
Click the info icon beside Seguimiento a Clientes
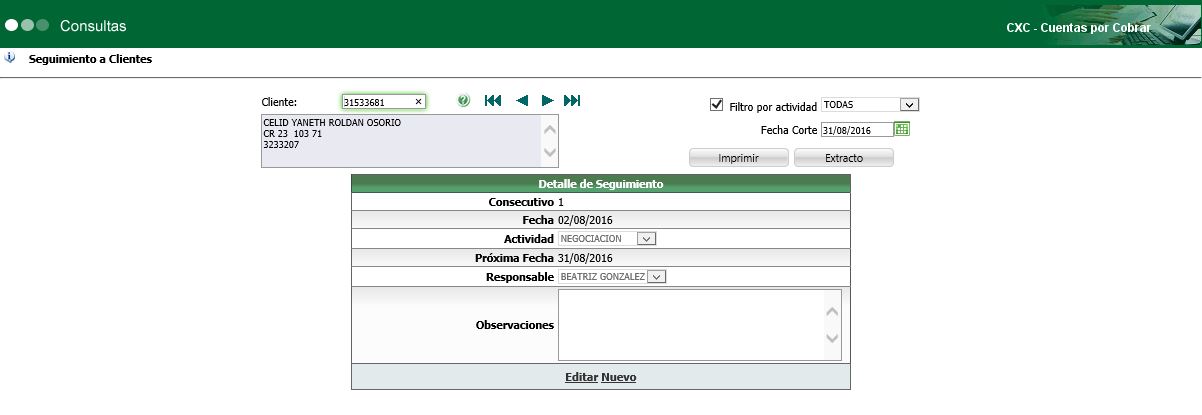click(x=10, y=58)
